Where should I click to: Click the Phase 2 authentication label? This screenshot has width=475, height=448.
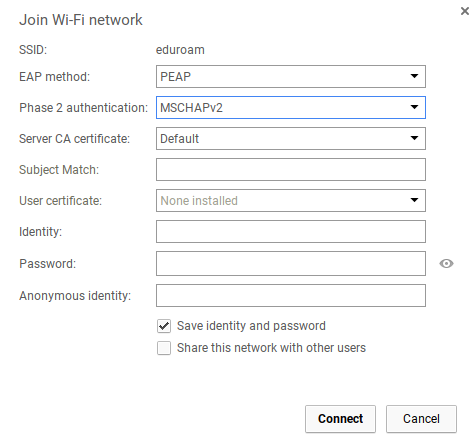pyautogui.click(x=83, y=108)
